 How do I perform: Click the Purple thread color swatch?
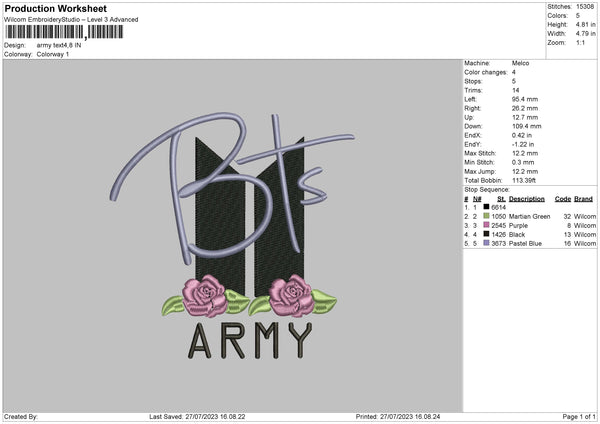click(x=486, y=225)
